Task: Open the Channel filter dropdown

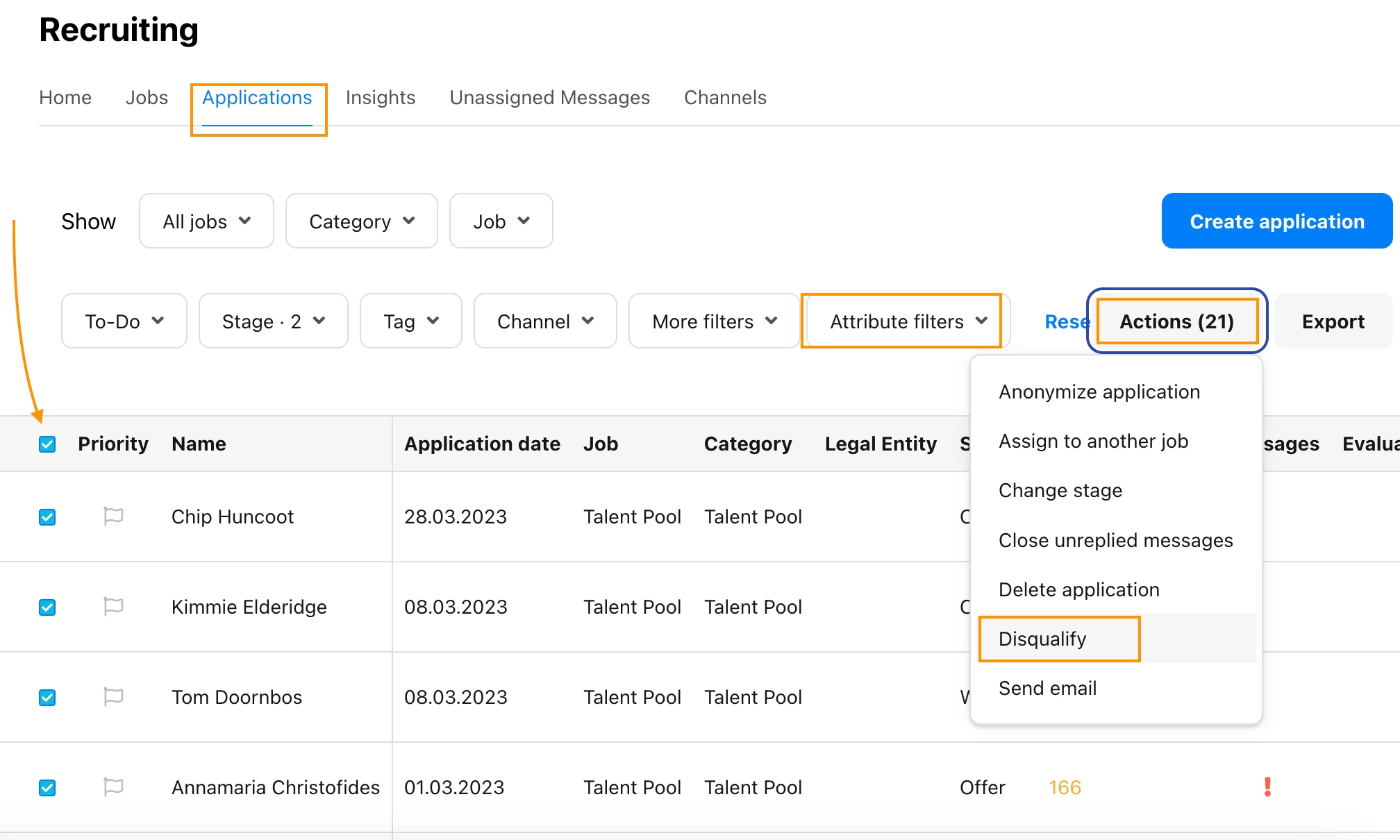Action: click(545, 321)
